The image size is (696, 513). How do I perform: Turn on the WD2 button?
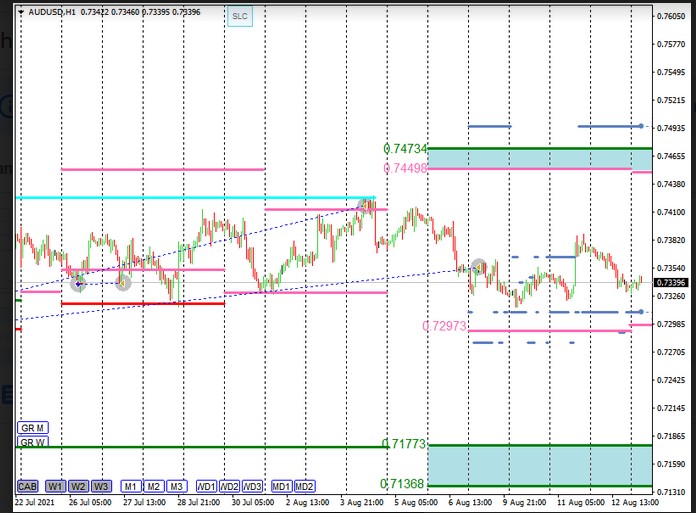(230, 486)
